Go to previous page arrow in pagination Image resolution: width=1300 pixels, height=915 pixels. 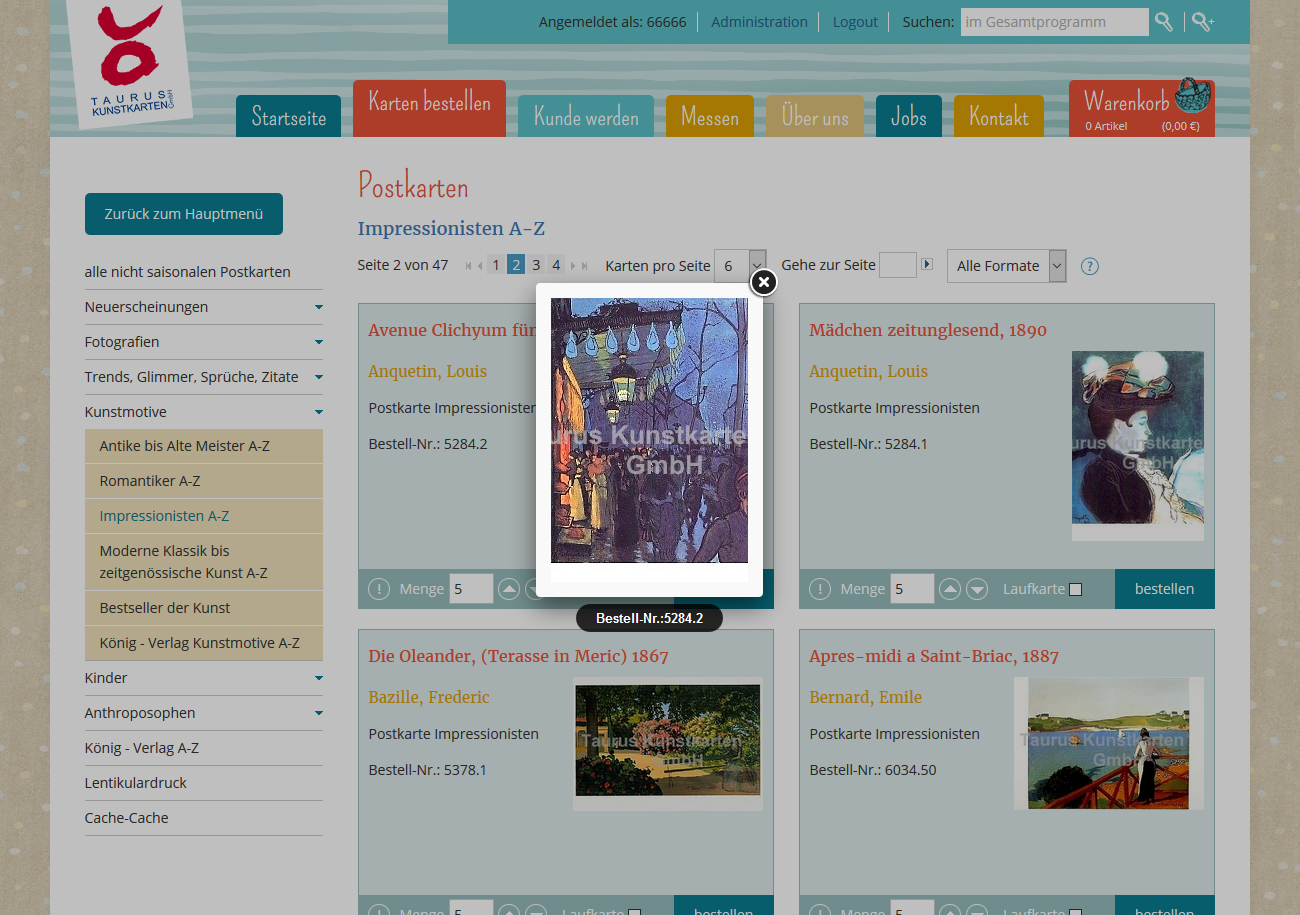click(480, 266)
